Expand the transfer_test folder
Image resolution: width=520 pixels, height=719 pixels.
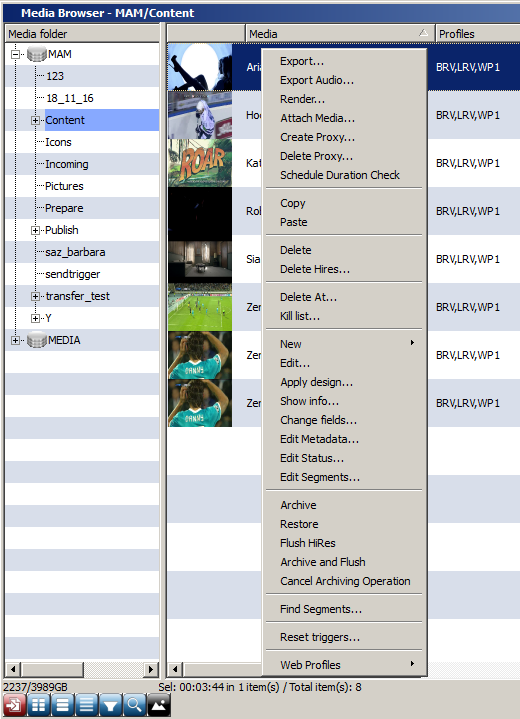tap(35, 296)
